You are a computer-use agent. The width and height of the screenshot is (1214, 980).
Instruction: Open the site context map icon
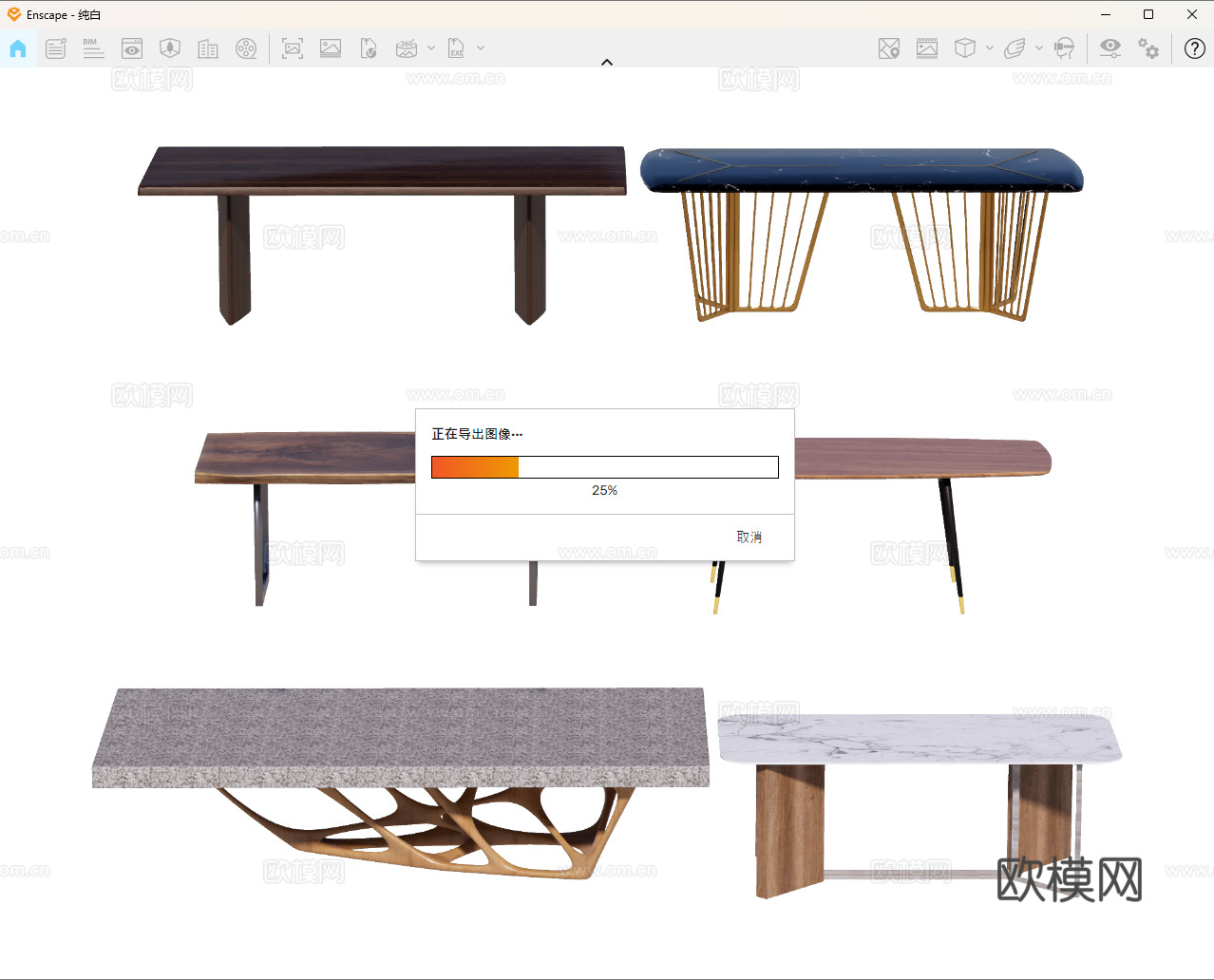tap(889, 48)
